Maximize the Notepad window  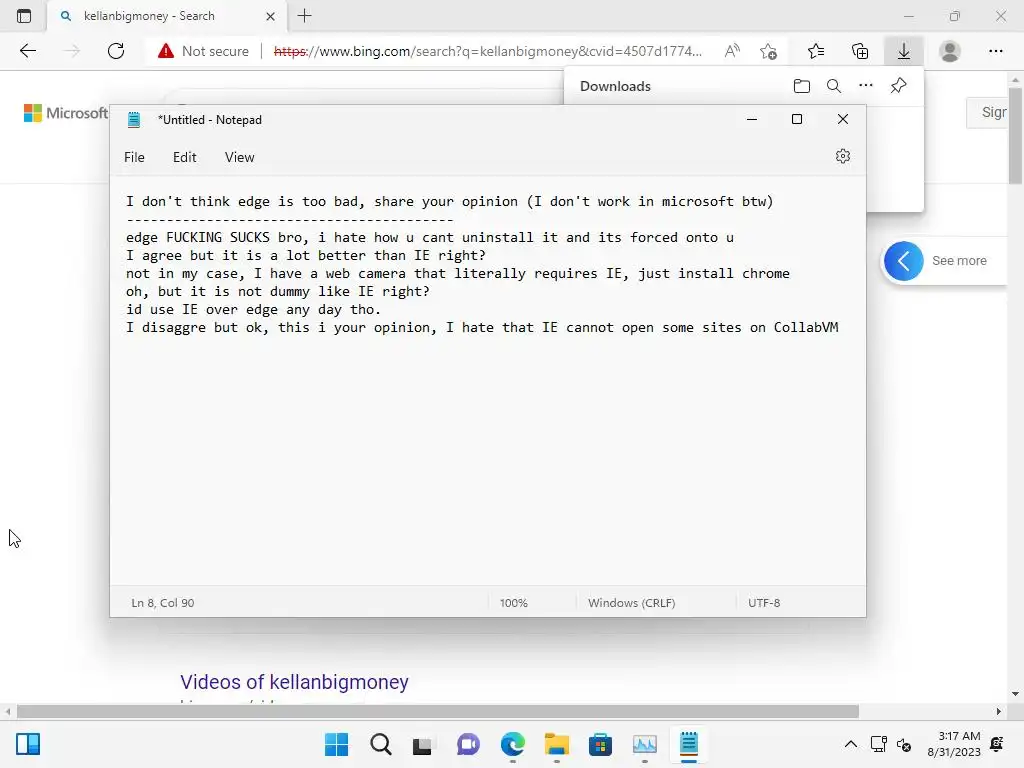tap(797, 119)
